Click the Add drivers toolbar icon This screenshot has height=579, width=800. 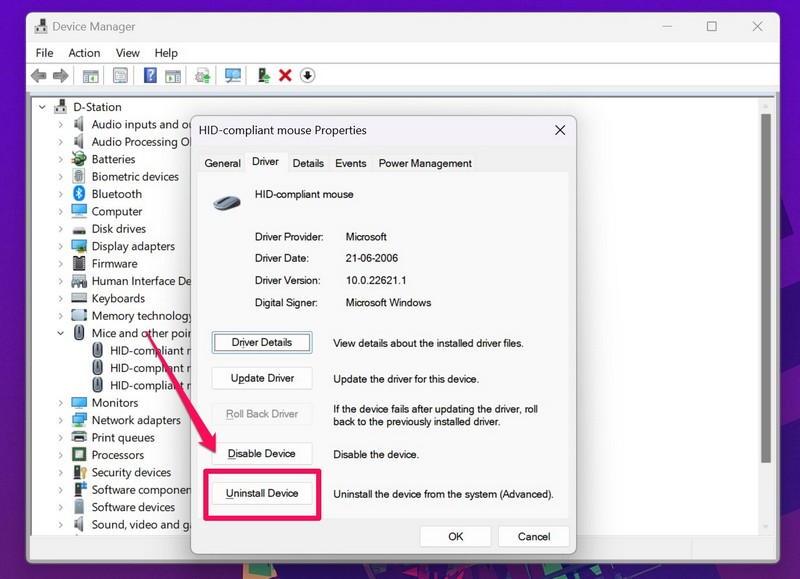click(x=263, y=76)
